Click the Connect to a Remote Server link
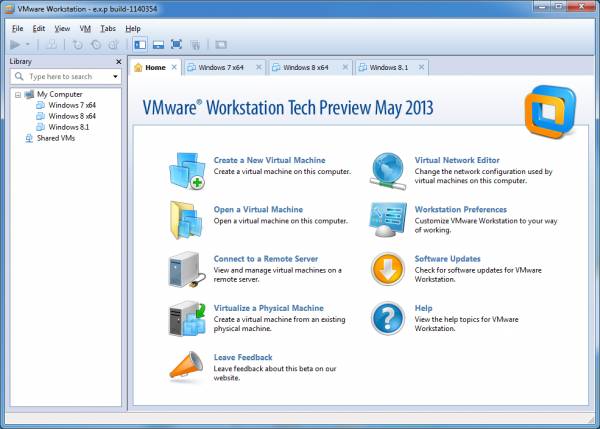Screen dimensions: 600x429 tap(266, 259)
